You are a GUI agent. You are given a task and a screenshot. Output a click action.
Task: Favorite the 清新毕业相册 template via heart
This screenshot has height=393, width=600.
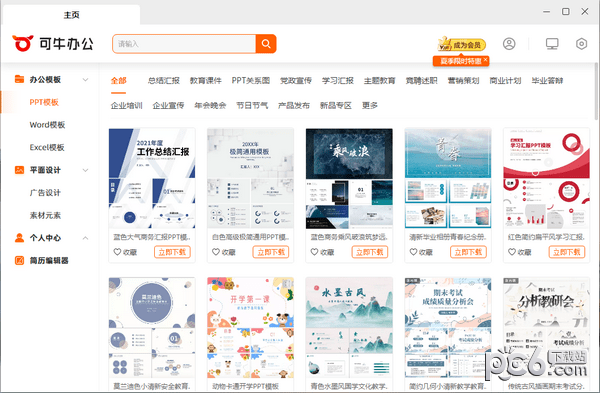pos(413,252)
